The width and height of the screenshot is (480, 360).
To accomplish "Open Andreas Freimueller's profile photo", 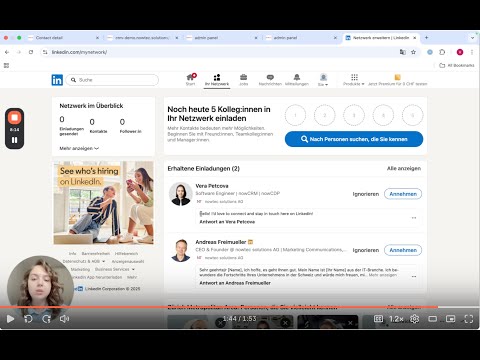I will 181,250.
